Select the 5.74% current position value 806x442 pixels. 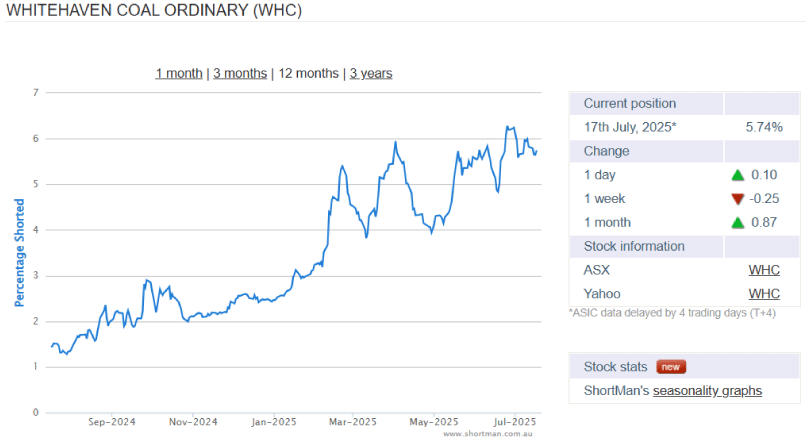point(763,127)
